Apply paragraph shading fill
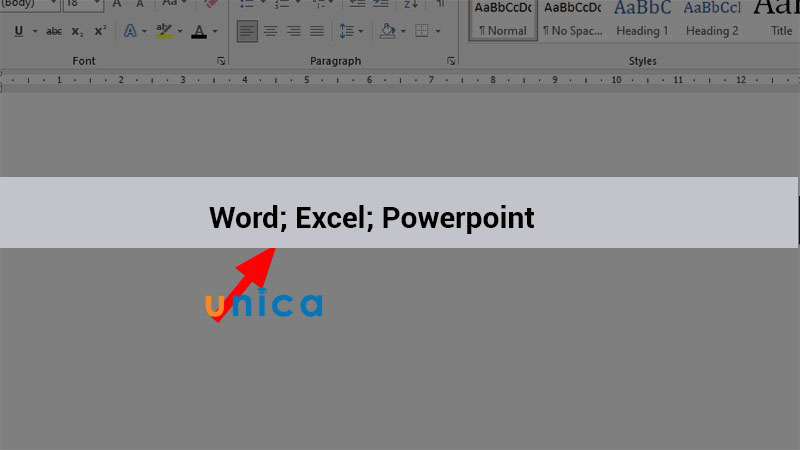The height and width of the screenshot is (450, 800). tap(387, 31)
